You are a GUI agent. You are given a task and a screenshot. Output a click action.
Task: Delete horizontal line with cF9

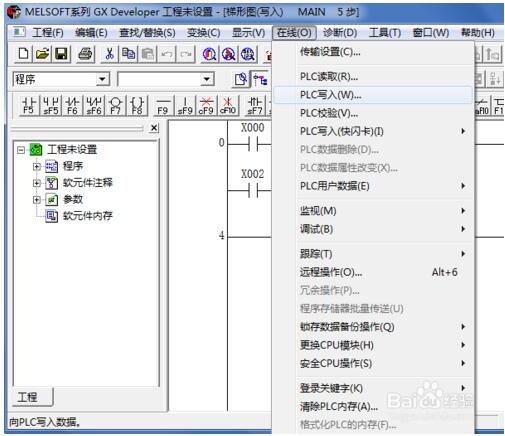click(x=206, y=105)
